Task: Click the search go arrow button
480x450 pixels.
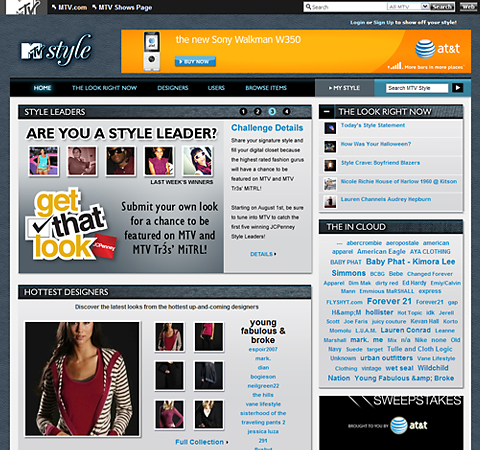Action: click(x=458, y=88)
